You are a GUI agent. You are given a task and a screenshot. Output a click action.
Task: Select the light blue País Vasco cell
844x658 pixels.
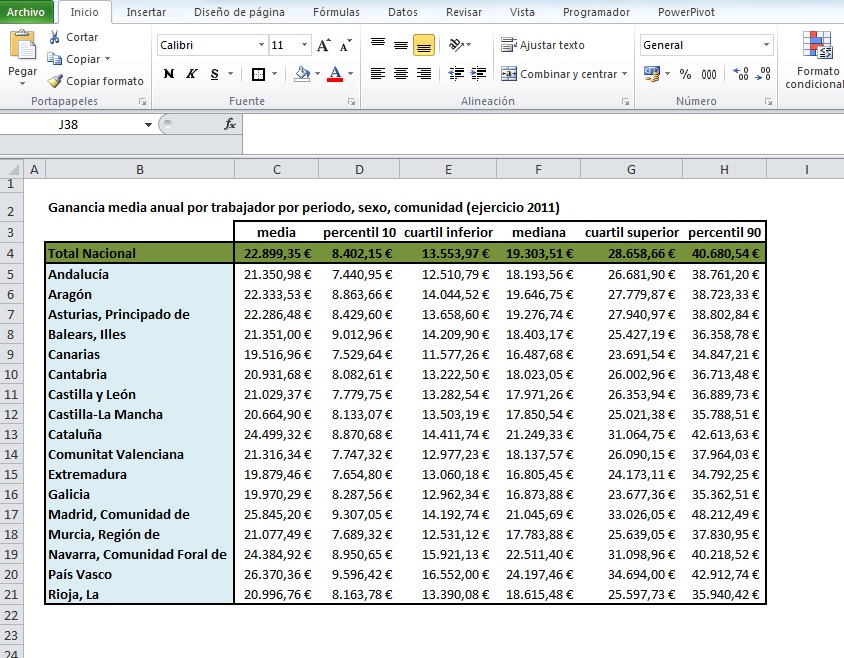[139, 575]
